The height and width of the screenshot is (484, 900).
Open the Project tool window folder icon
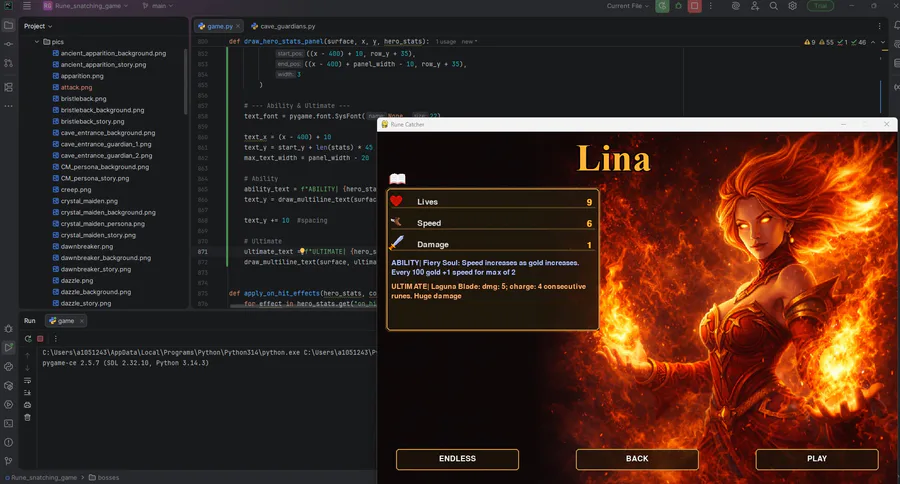pos(9,25)
